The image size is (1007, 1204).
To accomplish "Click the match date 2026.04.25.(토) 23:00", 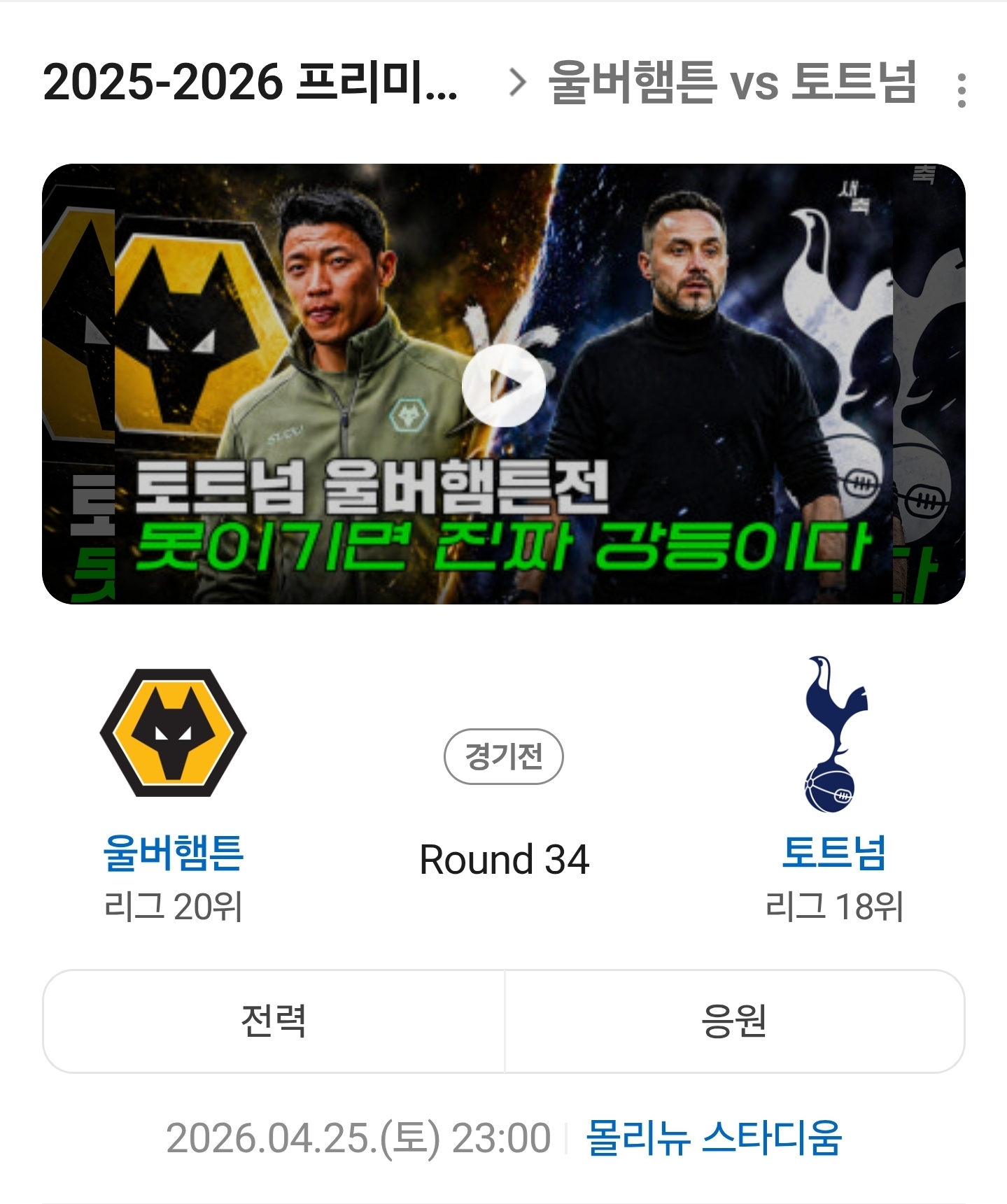I will pos(358,1138).
